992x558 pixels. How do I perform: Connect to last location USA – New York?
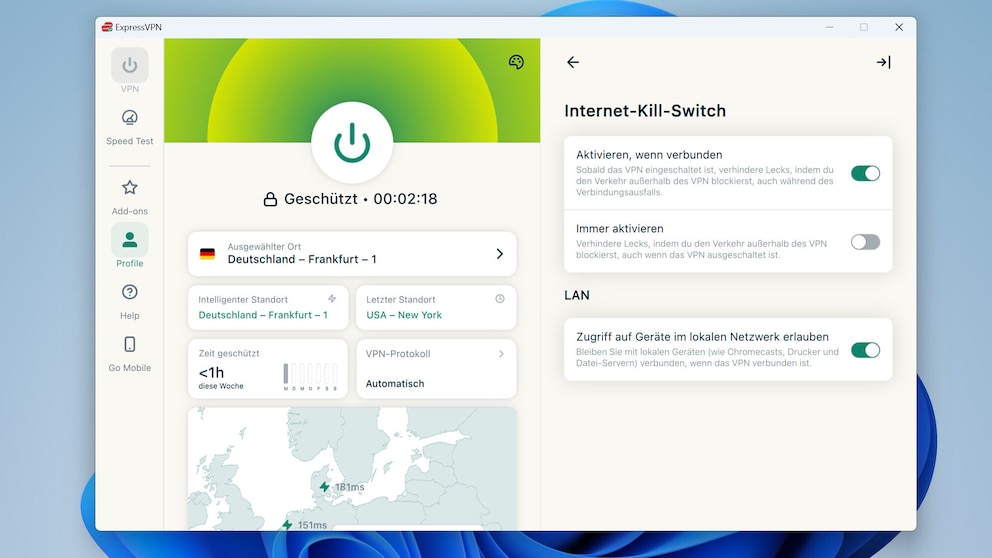pyautogui.click(x=436, y=307)
